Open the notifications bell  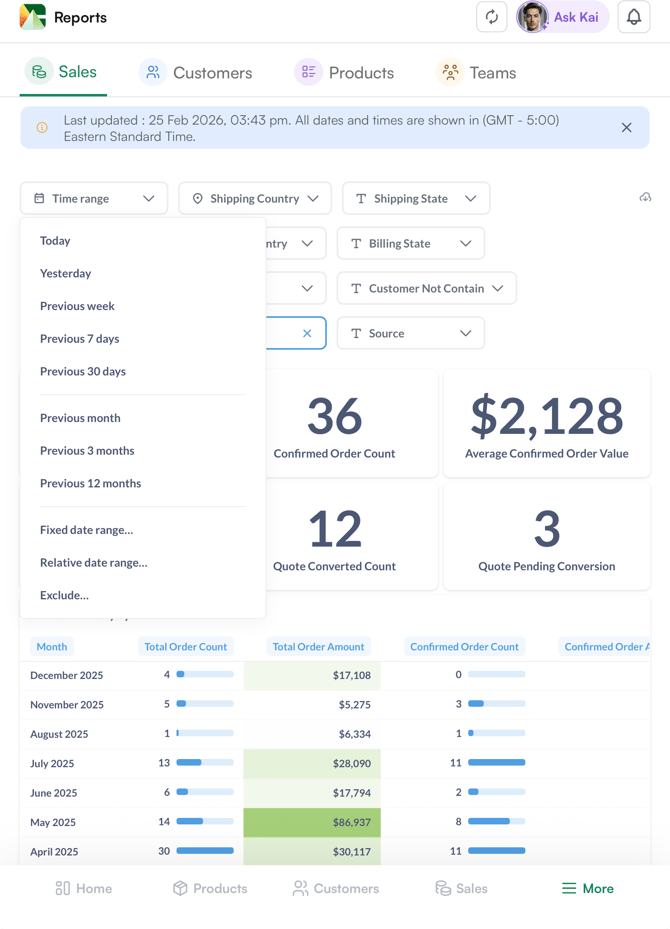634,18
